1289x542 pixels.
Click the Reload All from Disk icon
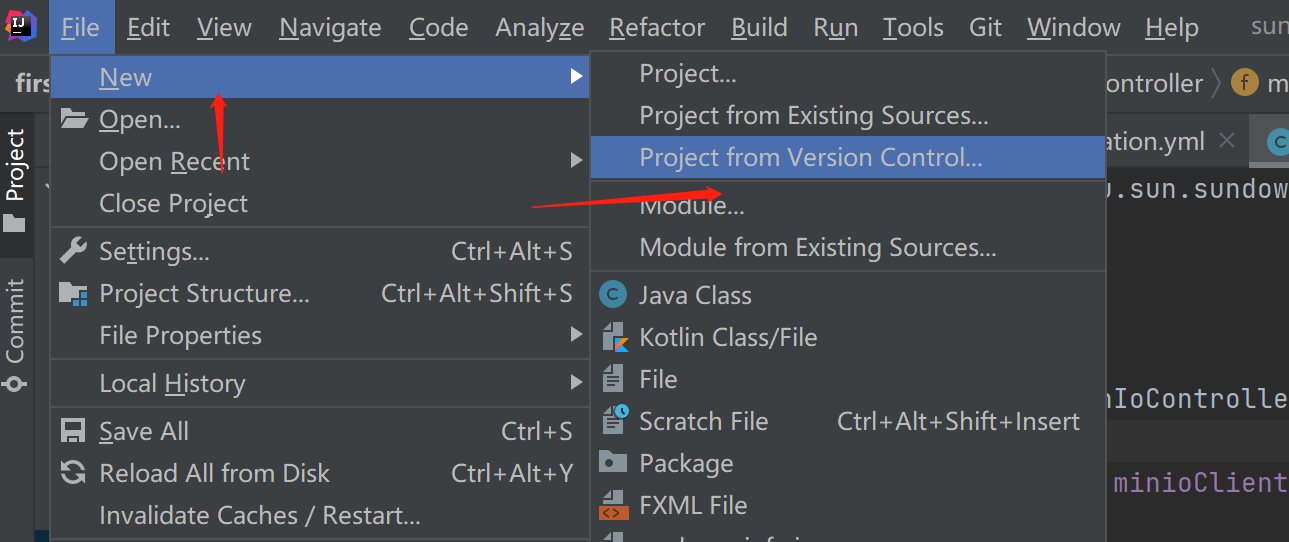(x=73, y=473)
